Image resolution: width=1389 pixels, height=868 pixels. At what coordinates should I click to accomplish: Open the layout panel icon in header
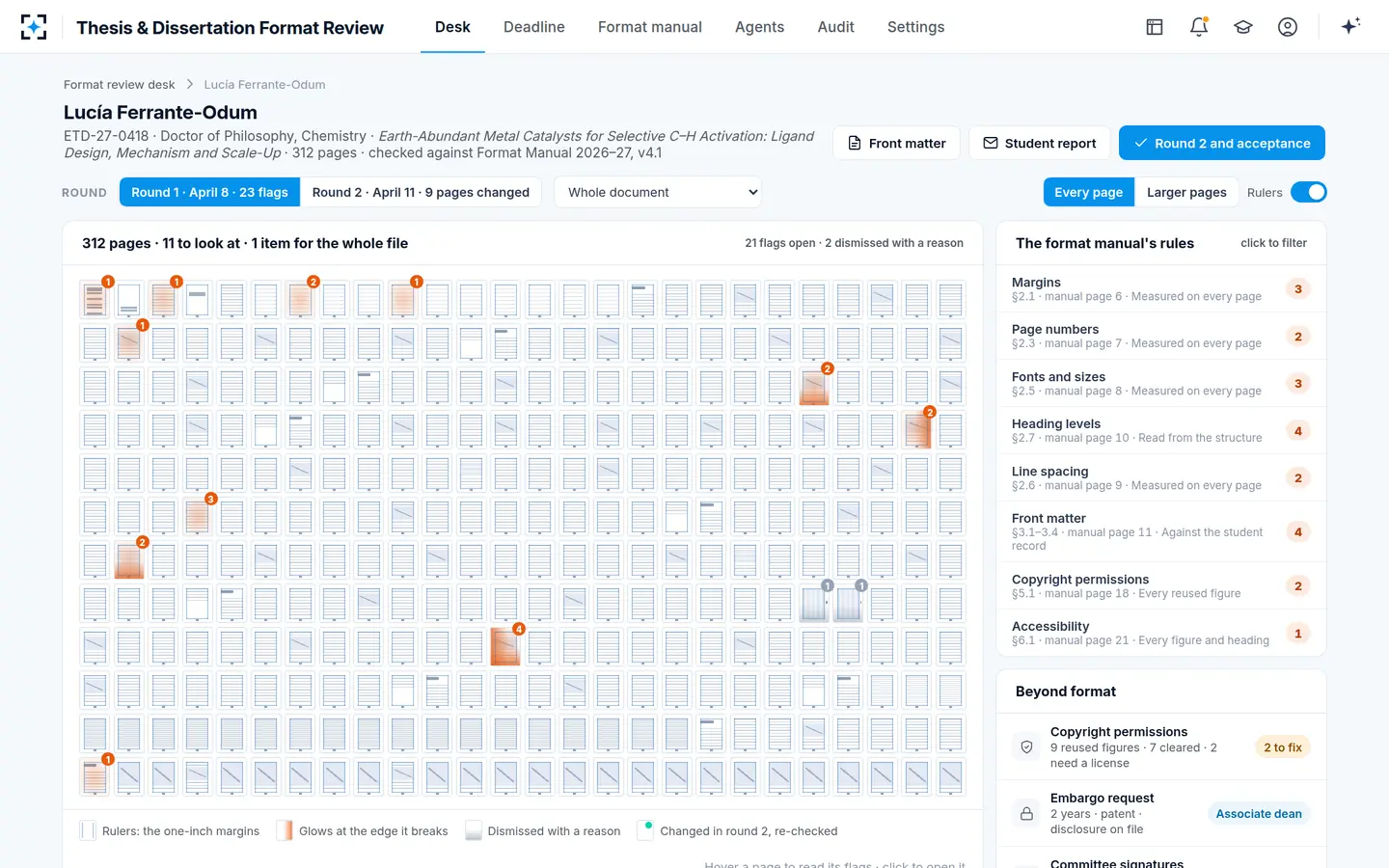click(x=1155, y=27)
